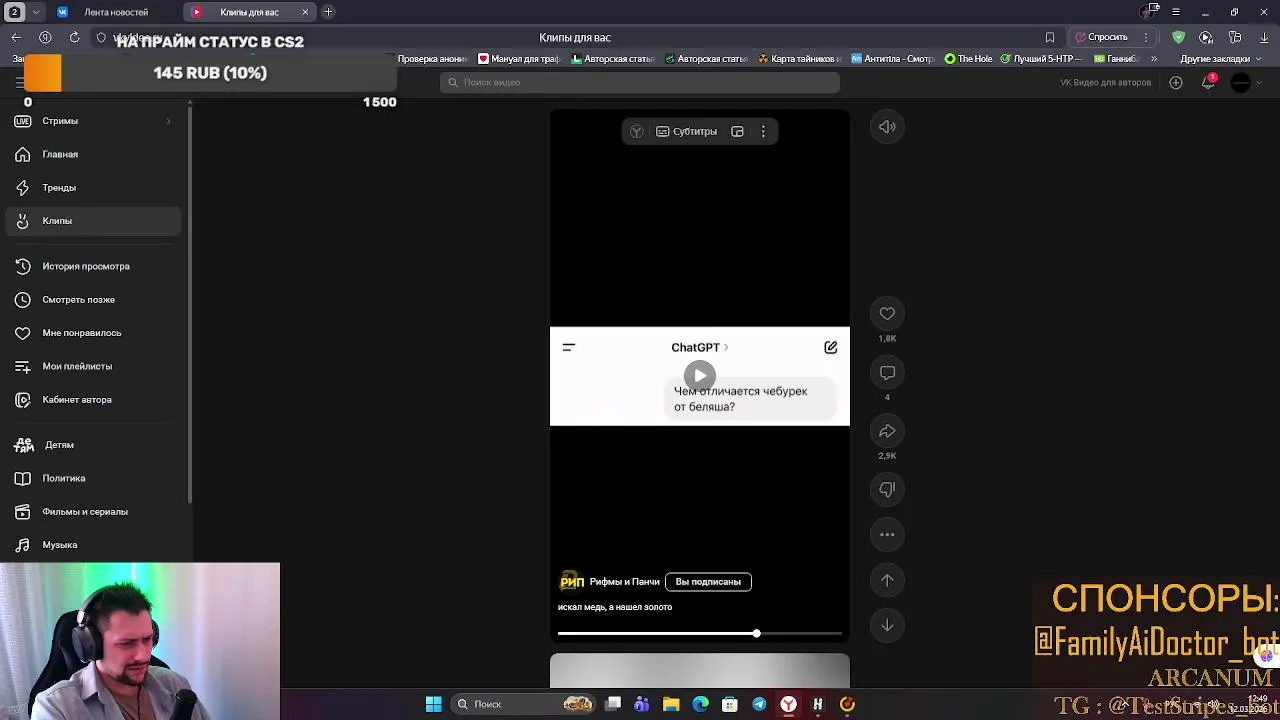
Task: Open profile avatar dropdown
Action: 1246,82
